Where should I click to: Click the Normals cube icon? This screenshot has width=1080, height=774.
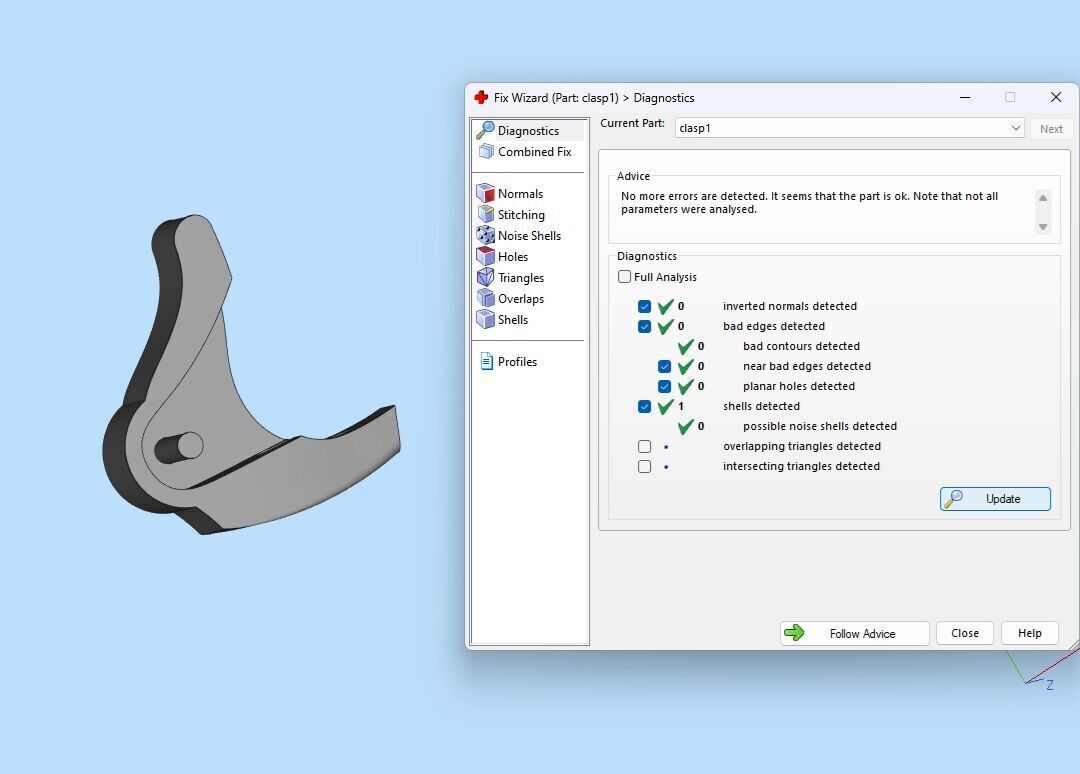coord(486,193)
